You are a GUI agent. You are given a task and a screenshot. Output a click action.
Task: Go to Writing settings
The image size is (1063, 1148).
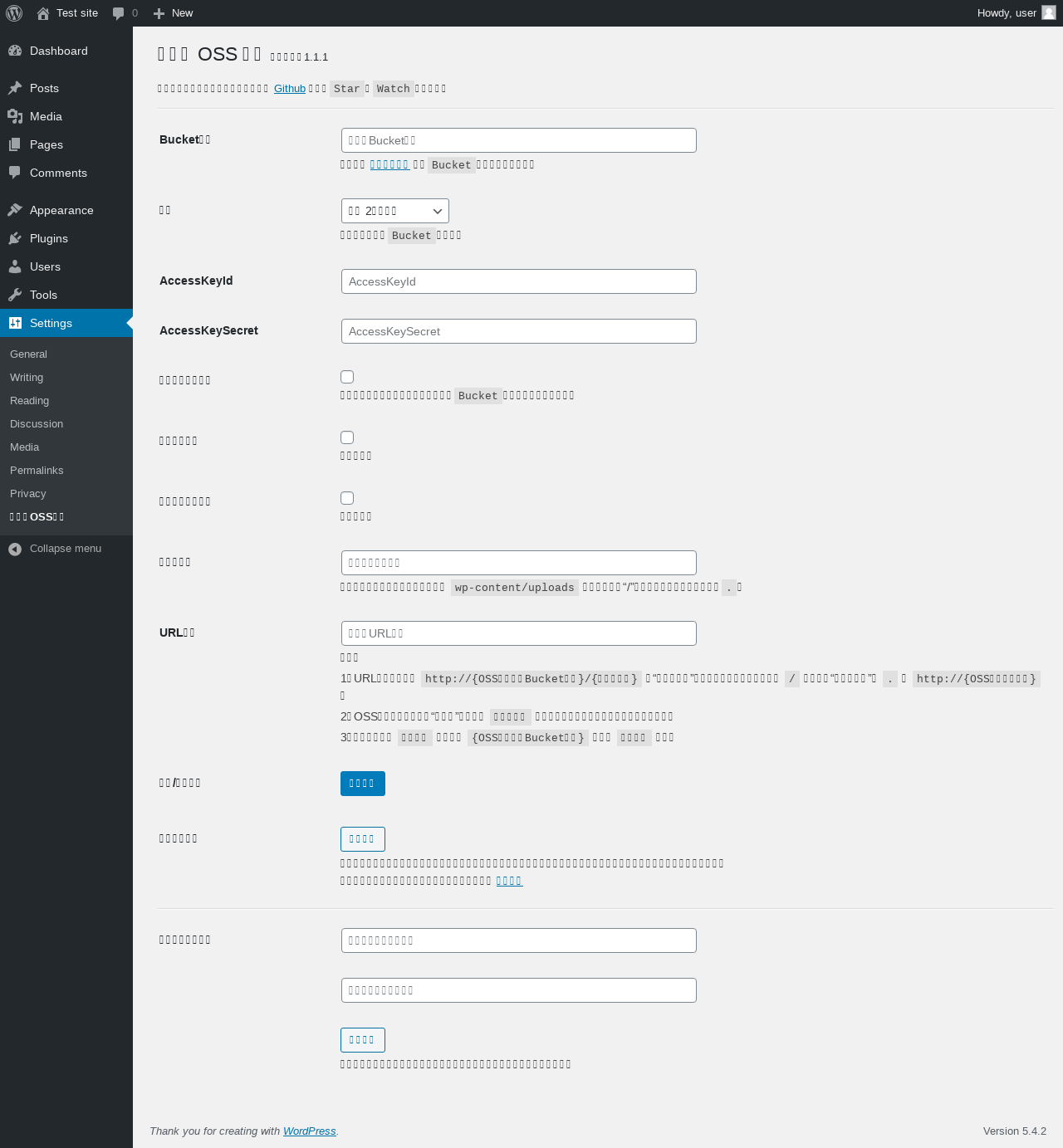pyautogui.click(x=27, y=377)
